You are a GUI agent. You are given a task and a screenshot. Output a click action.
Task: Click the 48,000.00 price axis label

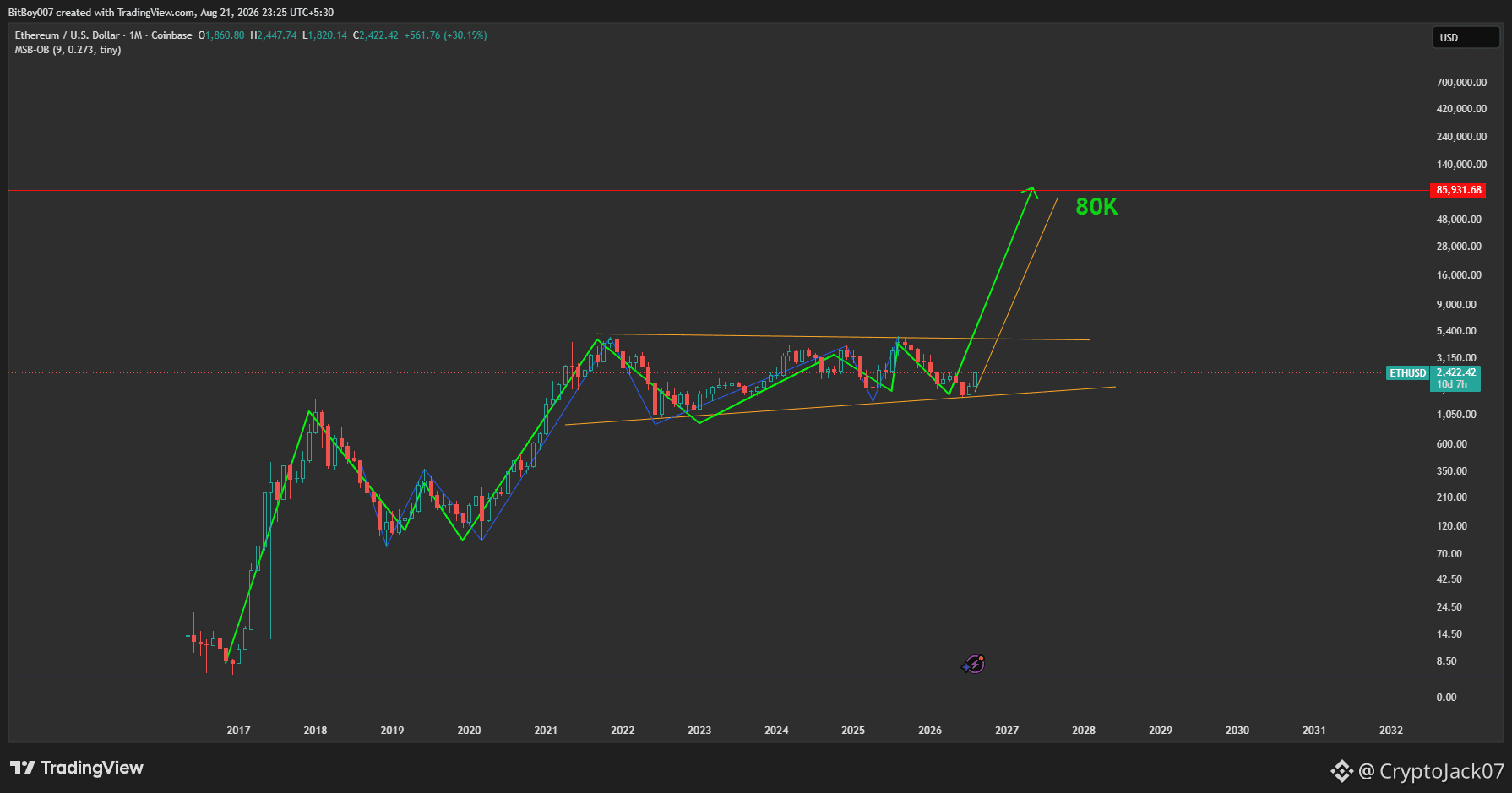[1459, 220]
